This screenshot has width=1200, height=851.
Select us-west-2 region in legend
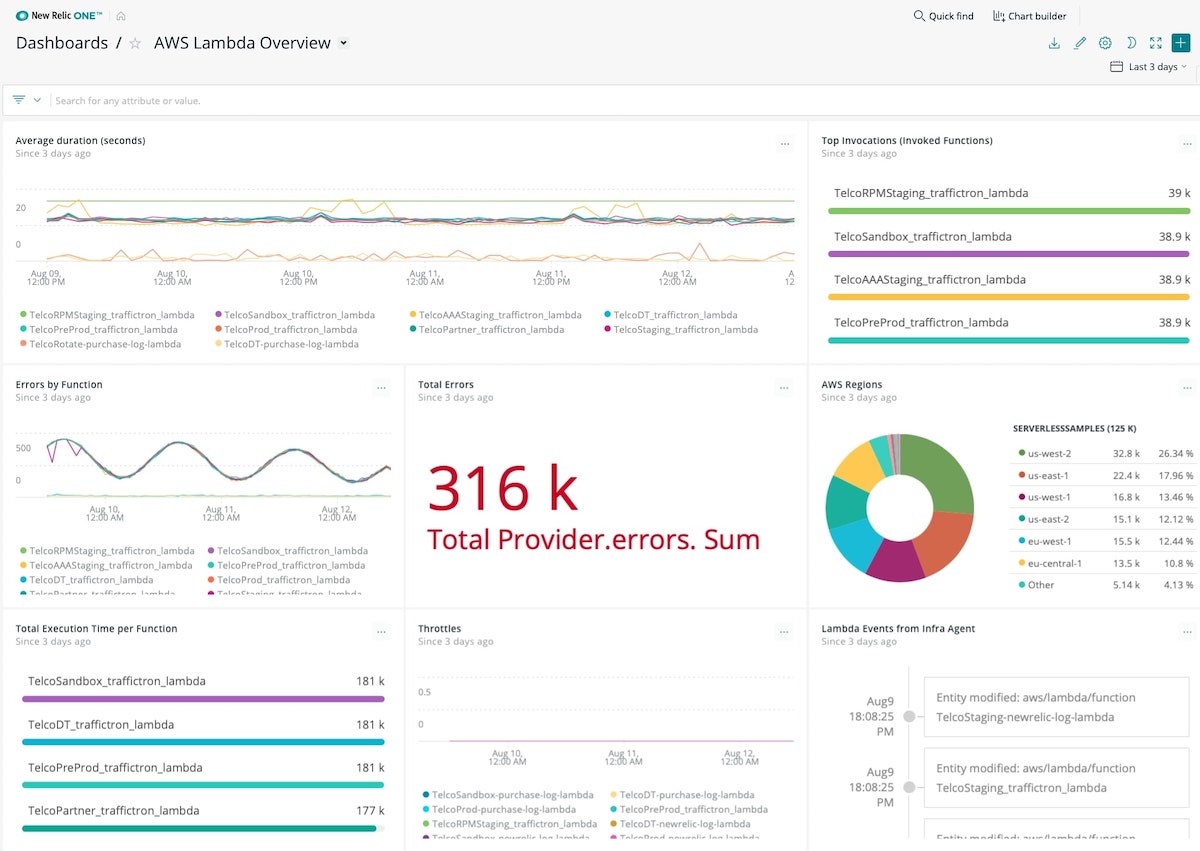tap(1106, 453)
